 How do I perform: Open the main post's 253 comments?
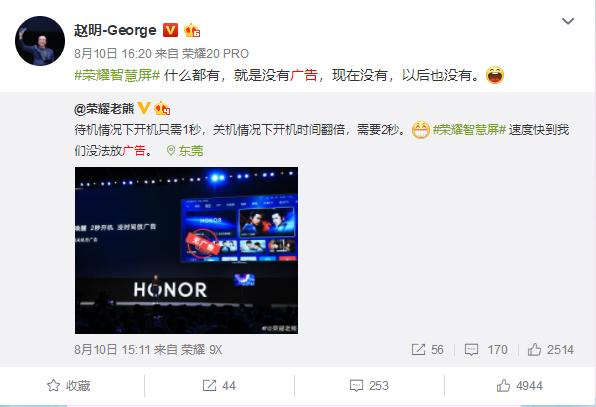point(369,386)
